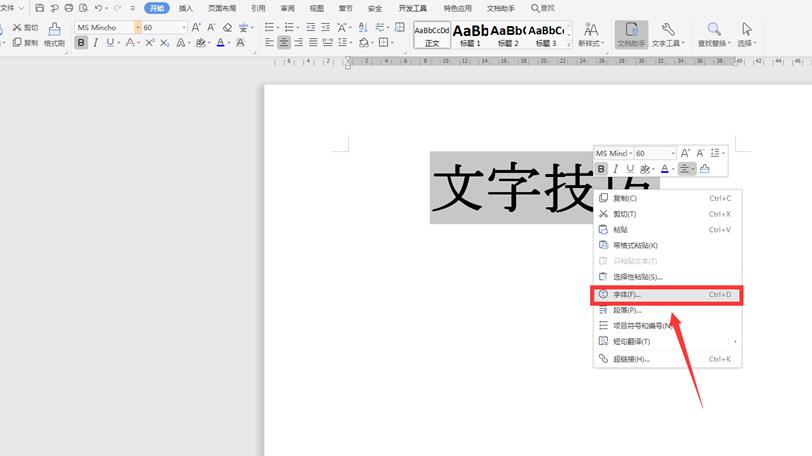Choose 字体(F)... from context menu
Screen dimensions: 812x456
667,295
